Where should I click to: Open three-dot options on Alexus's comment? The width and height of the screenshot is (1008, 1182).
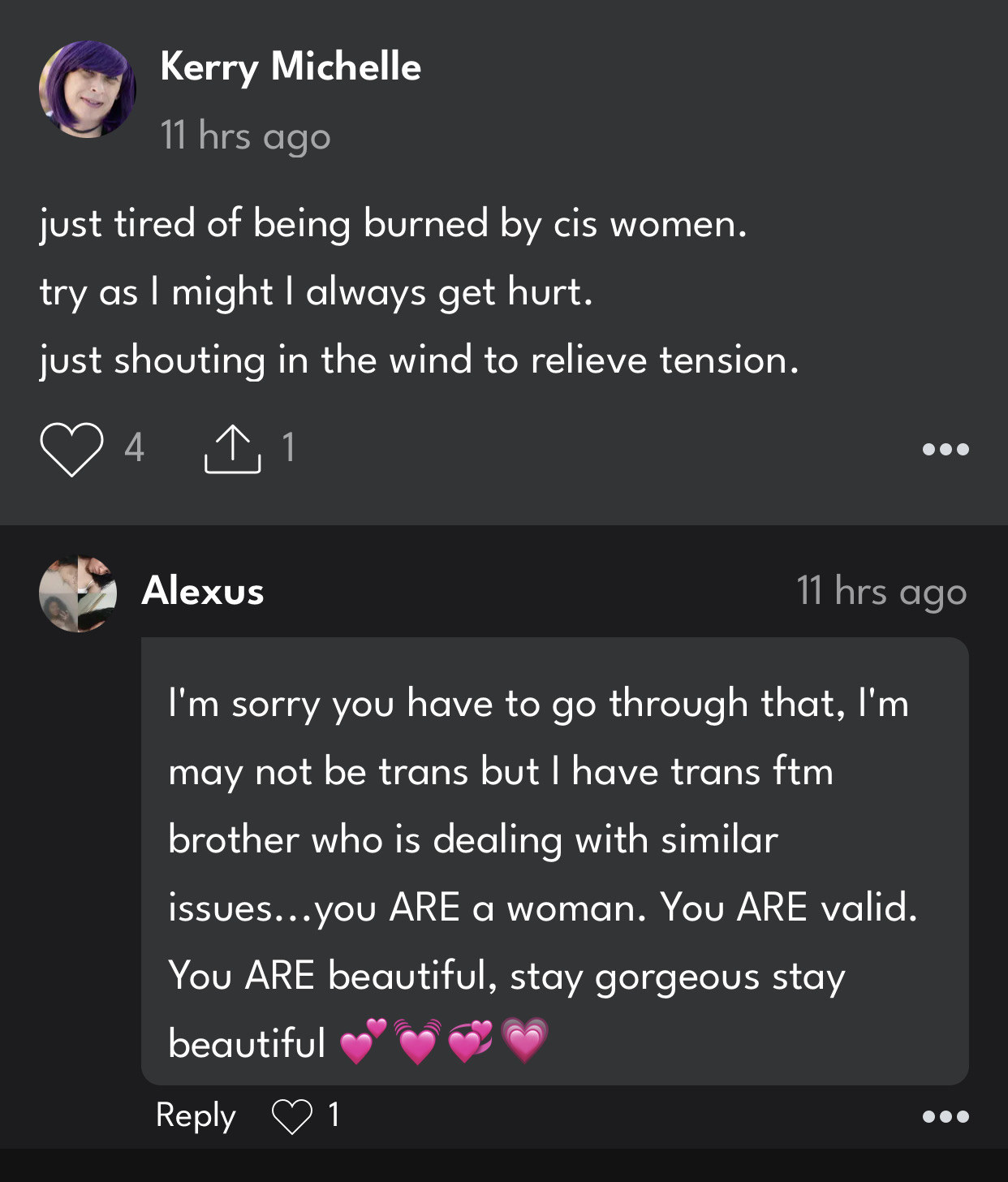pyautogui.click(x=946, y=1116)
